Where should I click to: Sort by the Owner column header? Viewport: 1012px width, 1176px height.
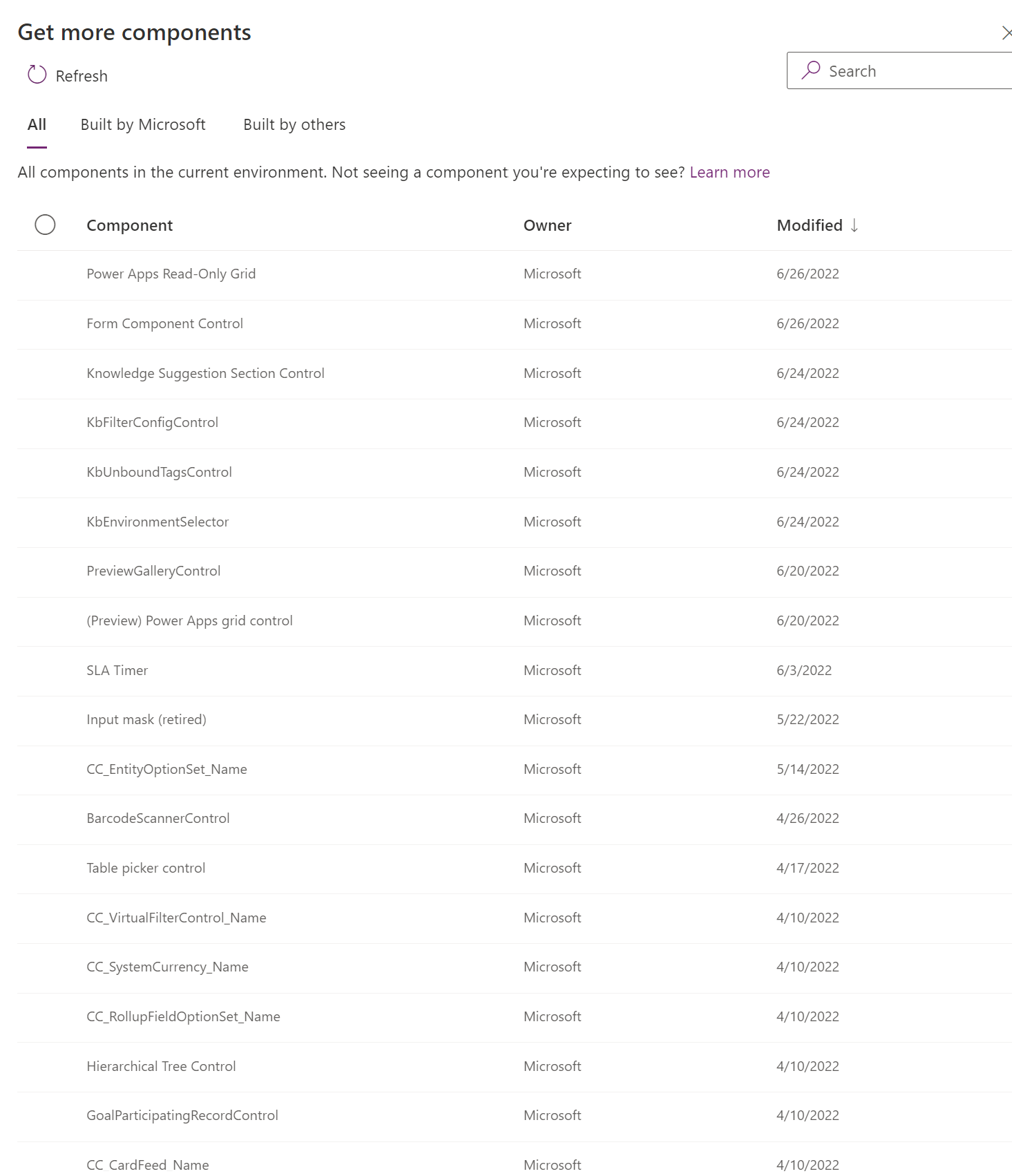(547, 225)
